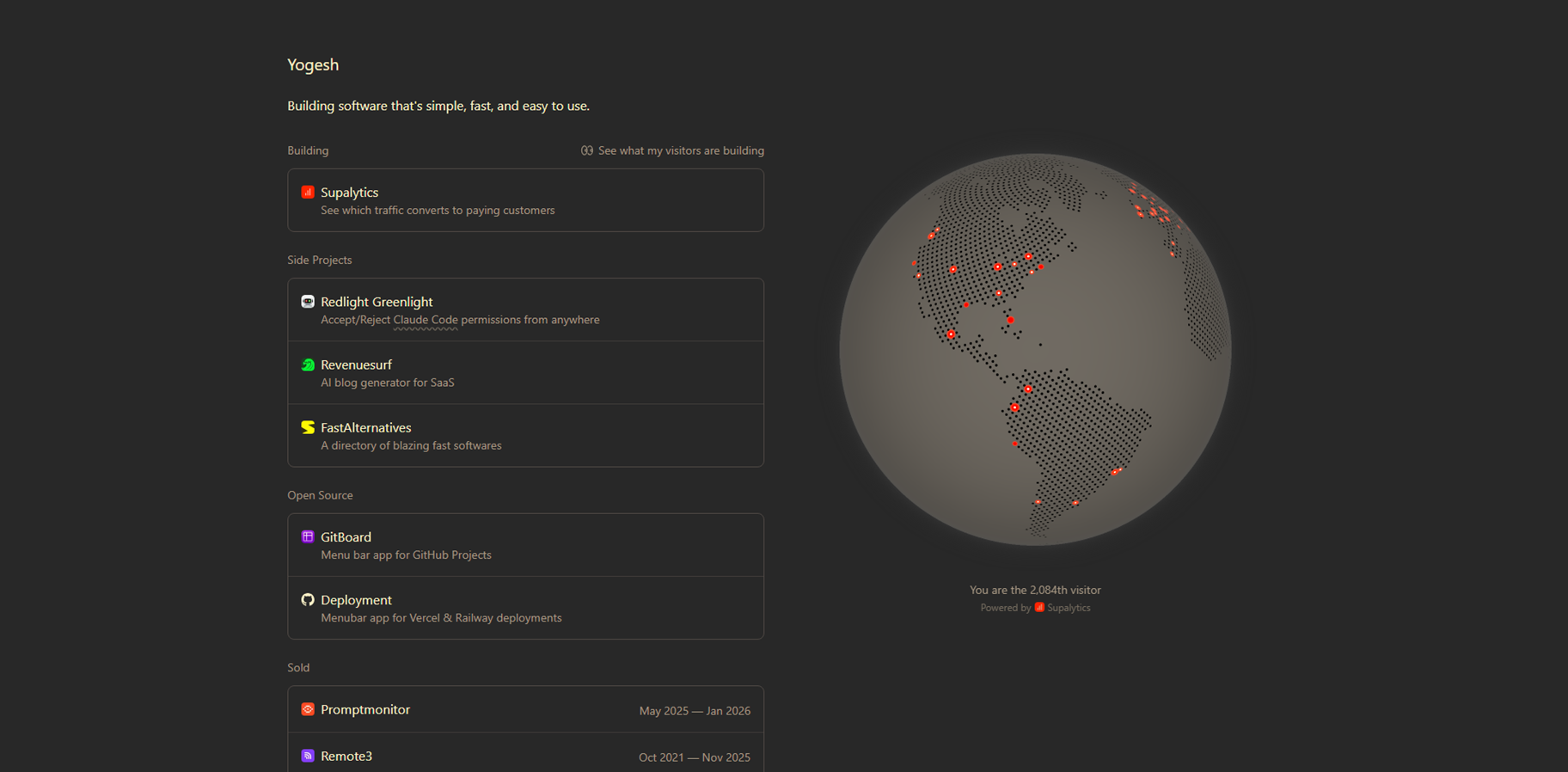Click the 'May 2025 — Jan 2026' date range
Image resolution: width=1568 pixels, height=772 pixels.
point(695,711)
